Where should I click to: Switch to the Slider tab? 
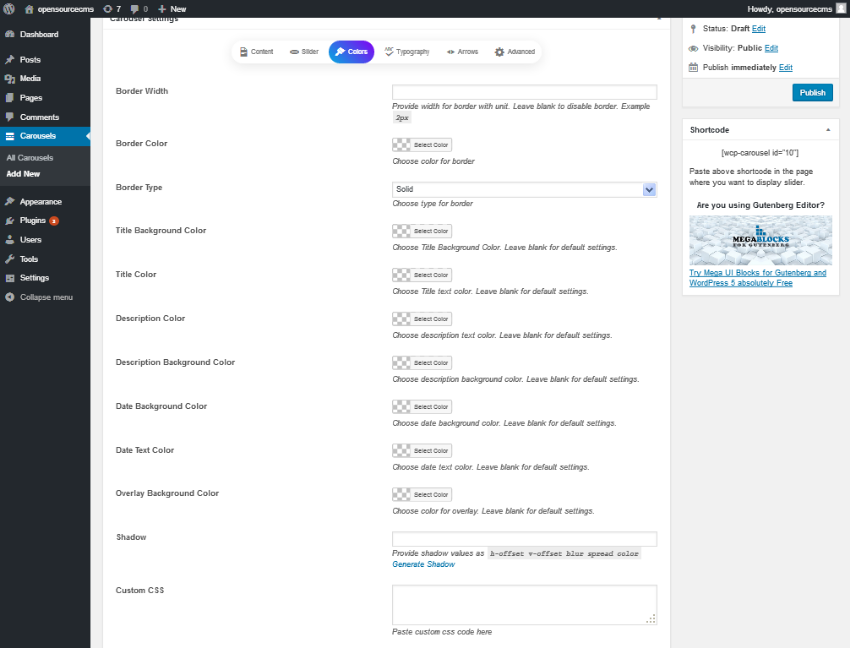[304, 52]
